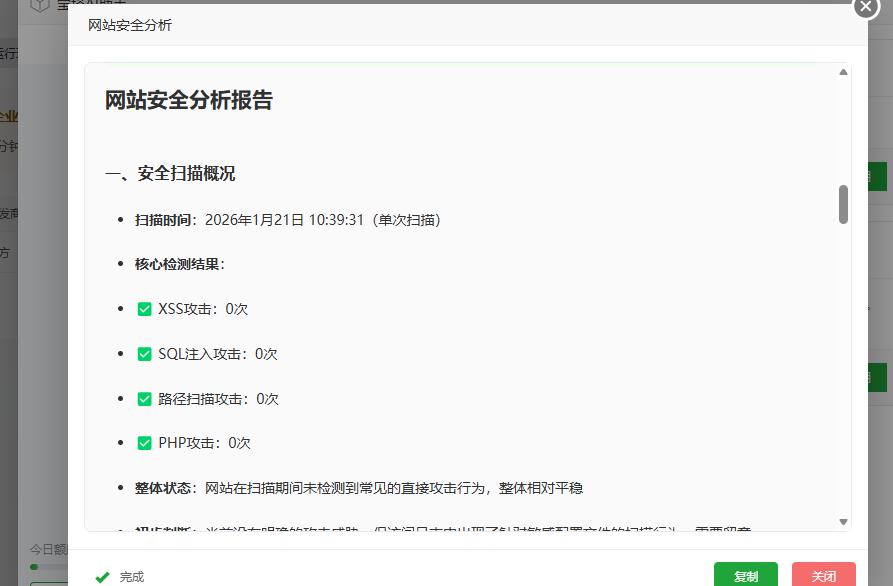Click the circular X icon atop the dialog
The image size is (893, 586).
(x=864, y=8)
